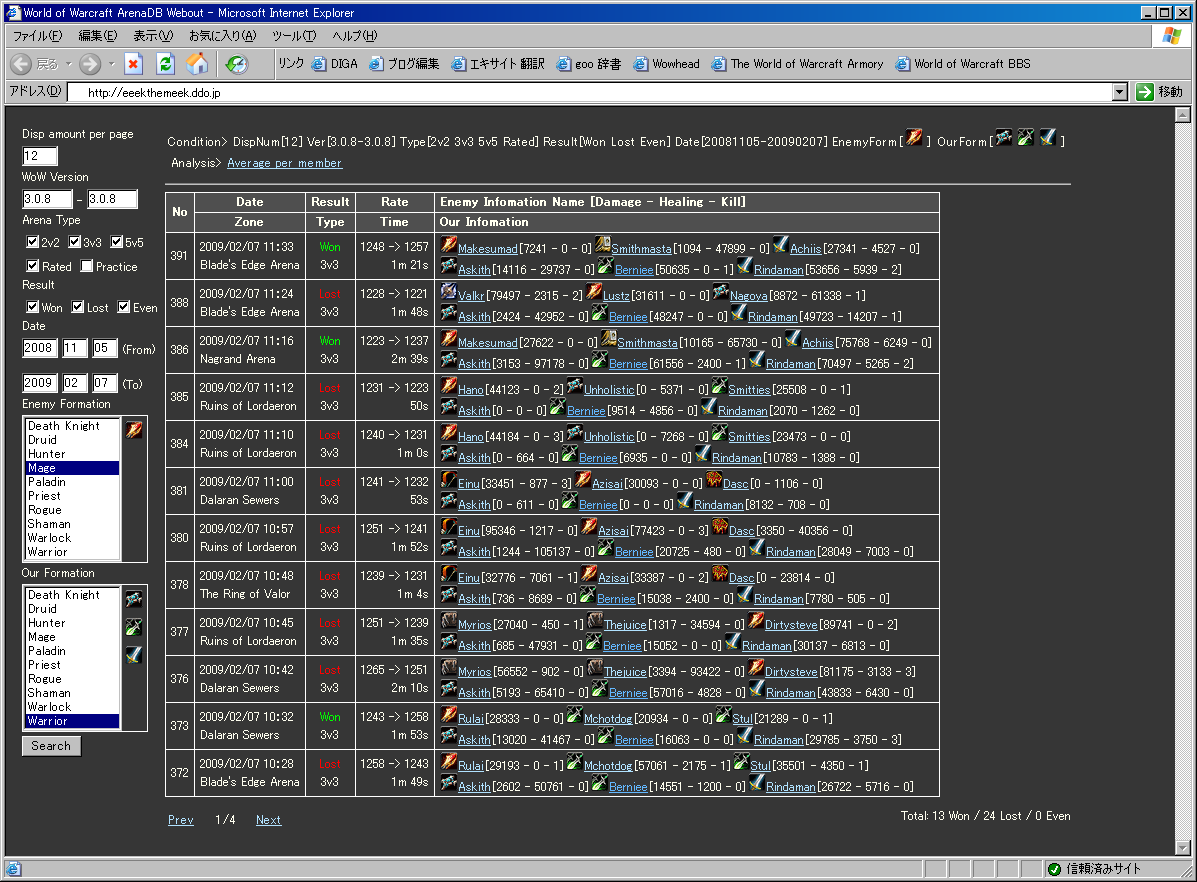
Task: Click the Mage class icon beside Enemy Formation list
Action: (134, 429)
